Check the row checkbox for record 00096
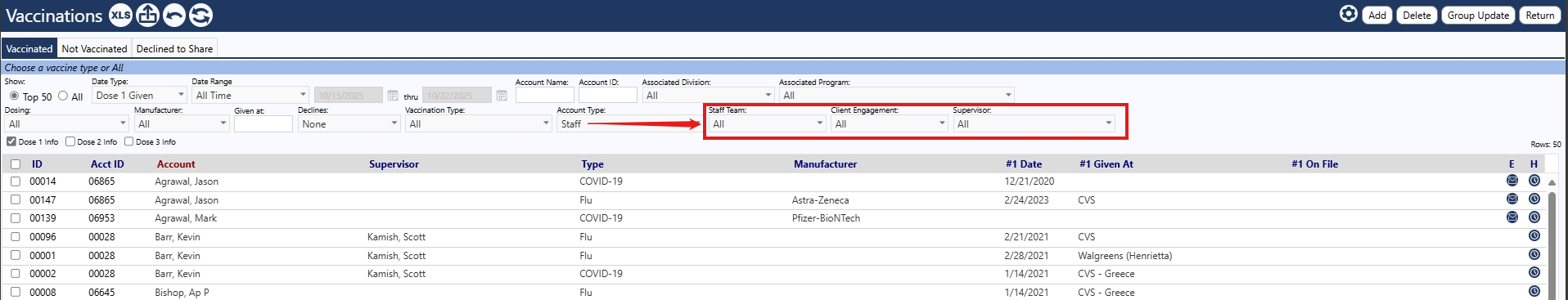Viewport: 1568px width, 300px height. pyautogui.click(x=16, y=237)
